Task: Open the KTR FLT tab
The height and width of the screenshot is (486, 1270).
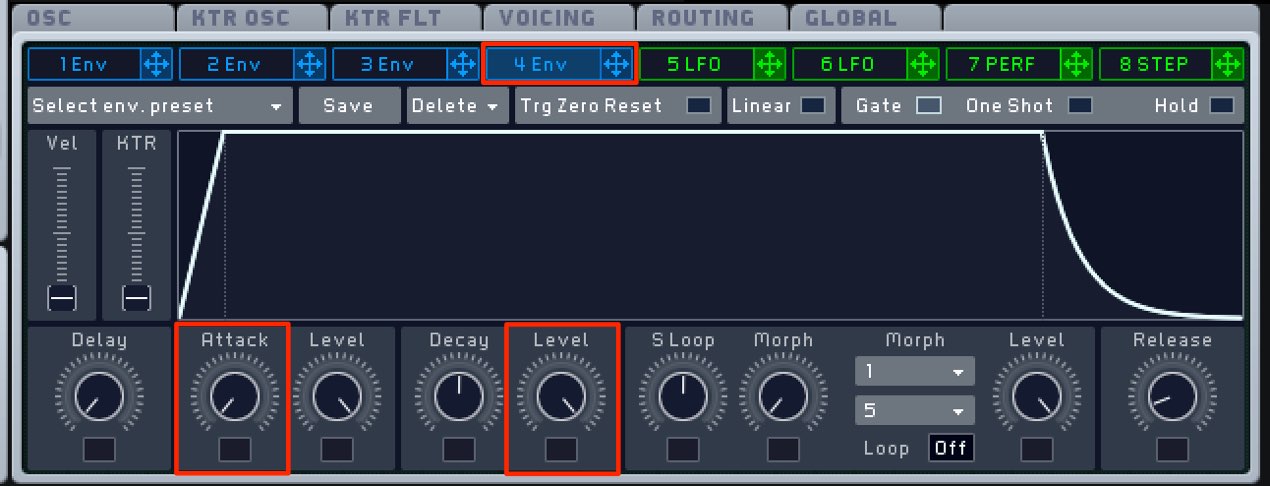Action: pos(403,18)
